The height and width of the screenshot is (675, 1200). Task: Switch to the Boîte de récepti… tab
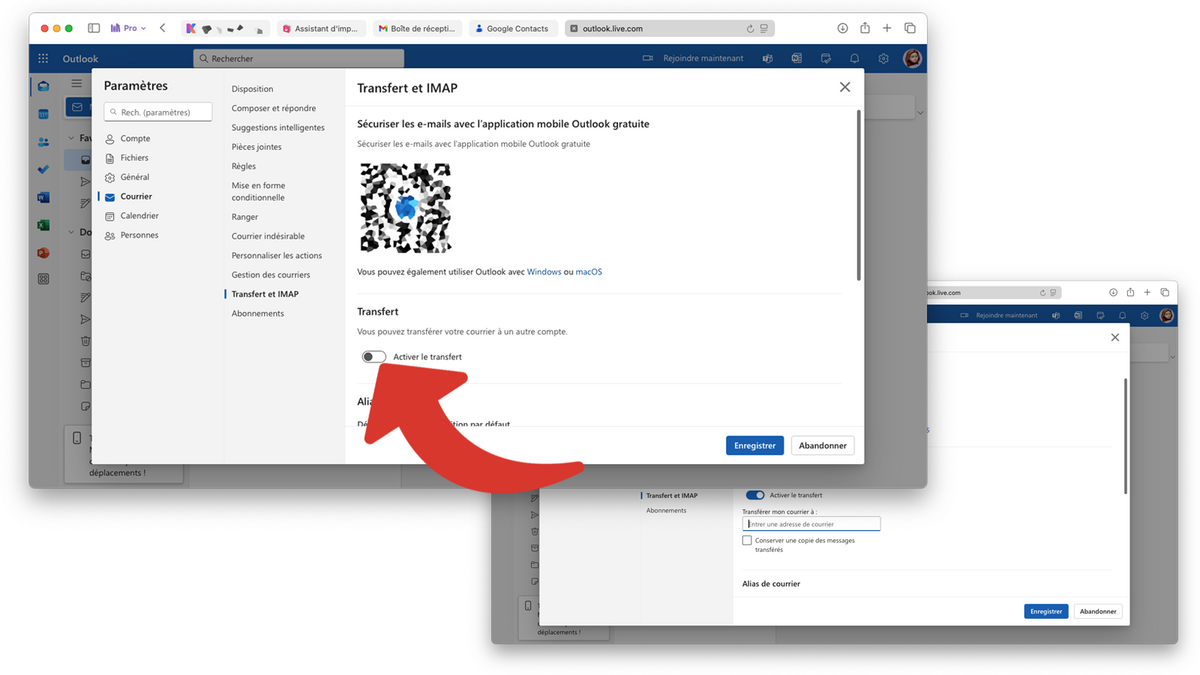tap(417, 29)
